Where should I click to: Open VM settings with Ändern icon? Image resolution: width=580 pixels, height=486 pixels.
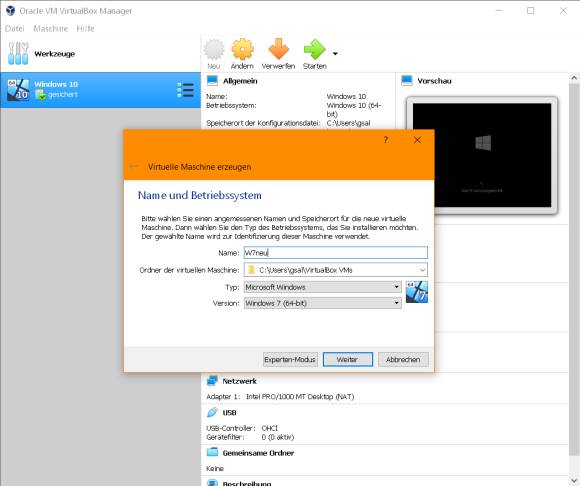[242, 49]
